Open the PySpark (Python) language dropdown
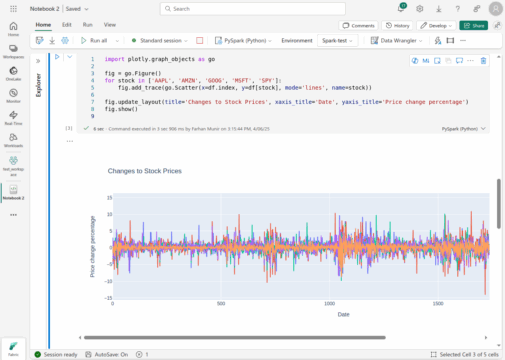Viewport: 505px width, 360px height. 243,41
